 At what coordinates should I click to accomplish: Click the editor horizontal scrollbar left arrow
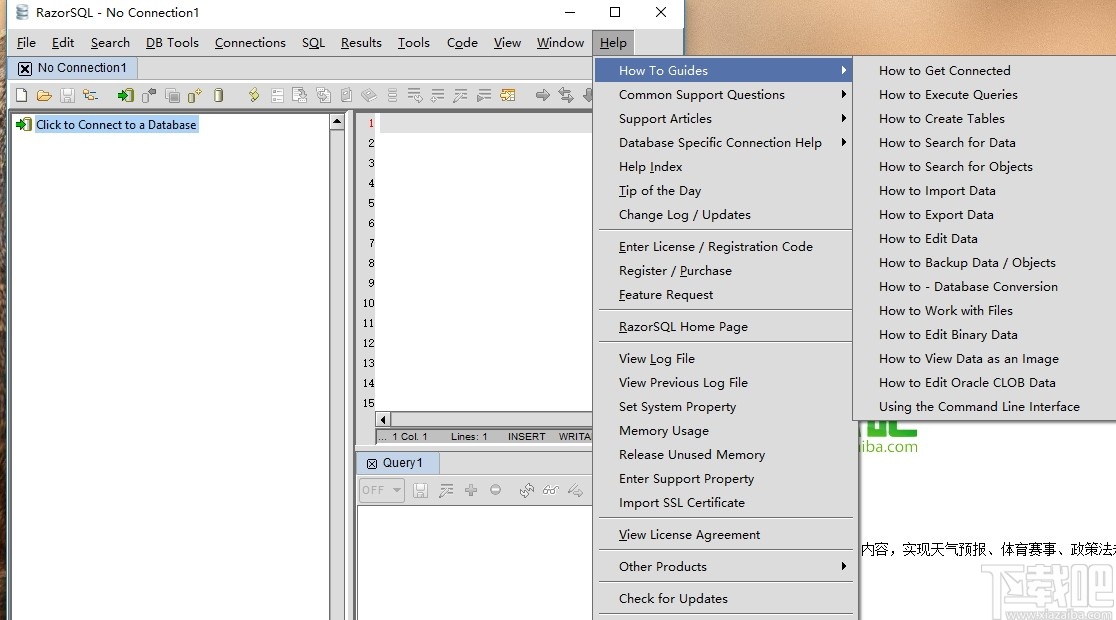[x=384, y=419]
